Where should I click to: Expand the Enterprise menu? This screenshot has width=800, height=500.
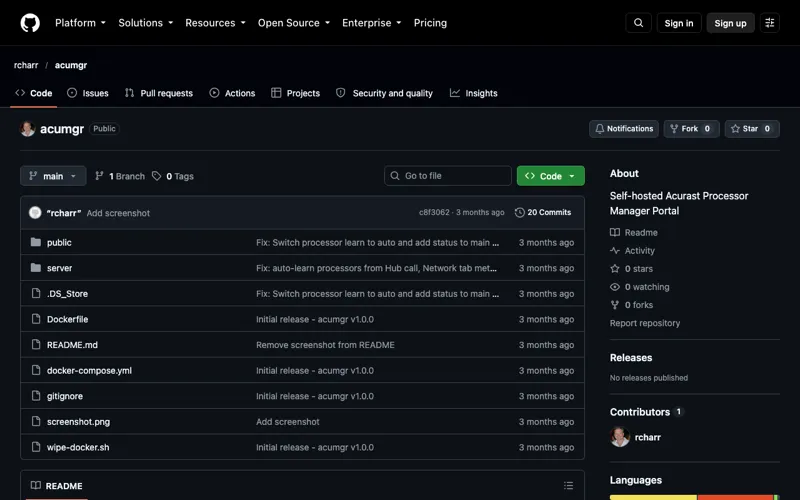[371, 23]
